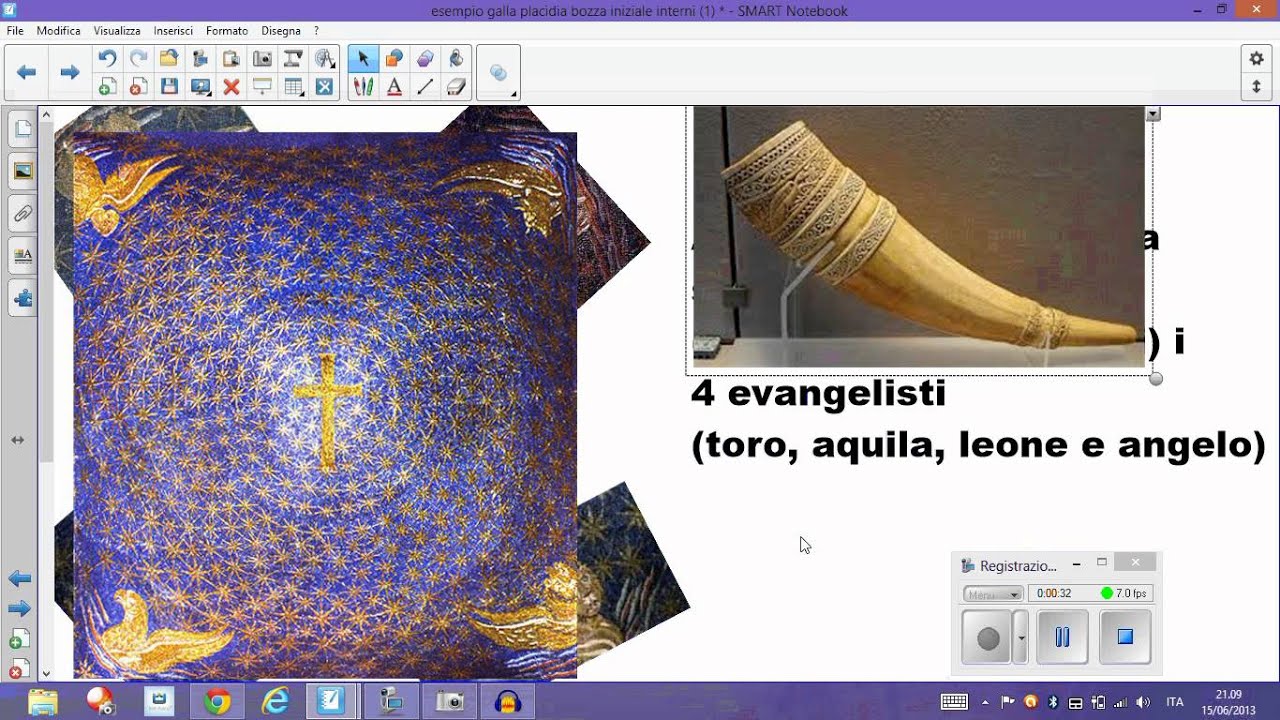Open the Attachments paperclip tab

click(x=22, y=213)
